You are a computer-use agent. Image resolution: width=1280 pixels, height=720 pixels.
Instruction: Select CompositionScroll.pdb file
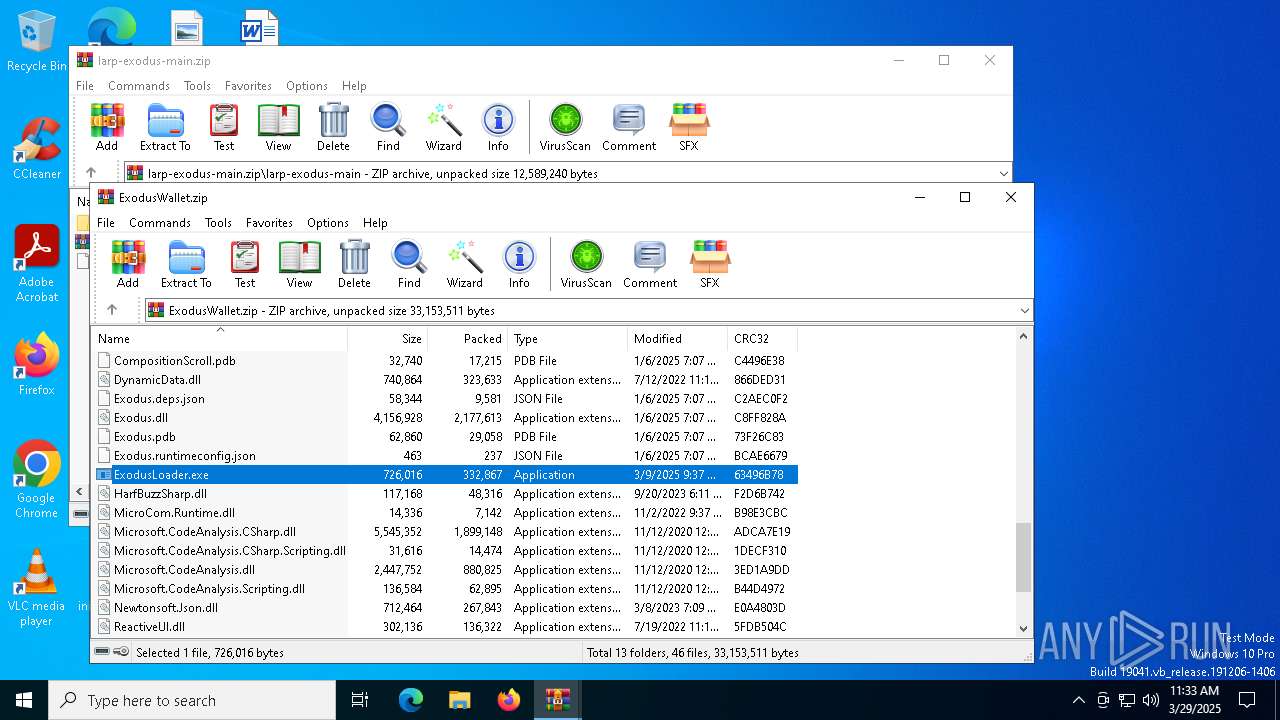pos(175,361)
